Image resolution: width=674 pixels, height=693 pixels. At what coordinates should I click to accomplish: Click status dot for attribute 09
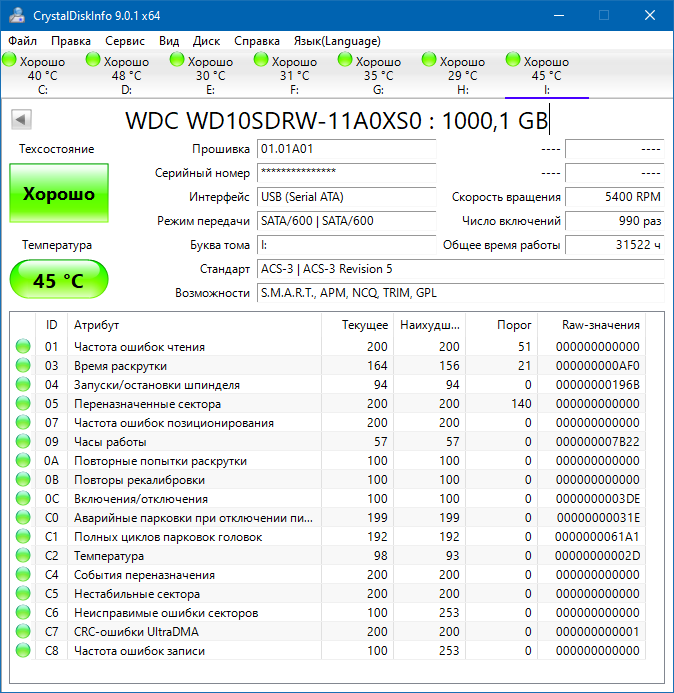point(23,442)
